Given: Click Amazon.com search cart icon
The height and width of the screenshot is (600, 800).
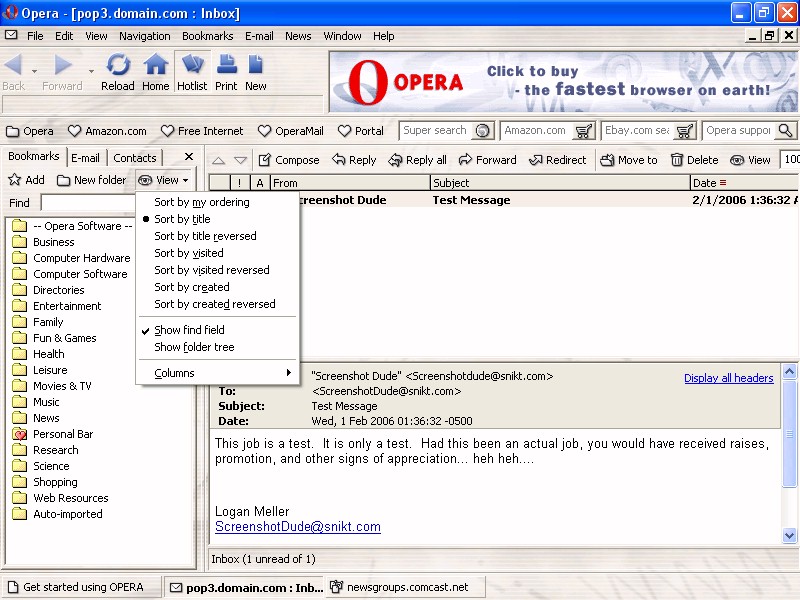Looking at the screenshot, I should pyautogui.click(x=583, y=131).
